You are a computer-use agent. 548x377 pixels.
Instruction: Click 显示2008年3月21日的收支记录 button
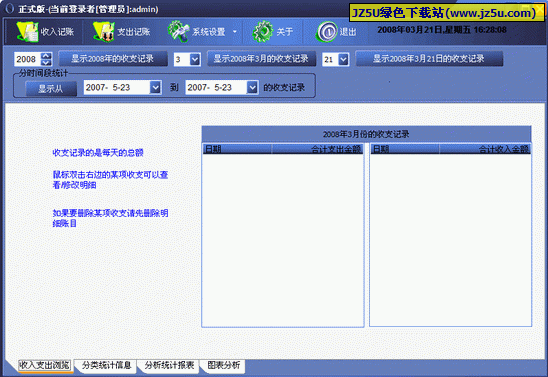click(x=429, y=59)
